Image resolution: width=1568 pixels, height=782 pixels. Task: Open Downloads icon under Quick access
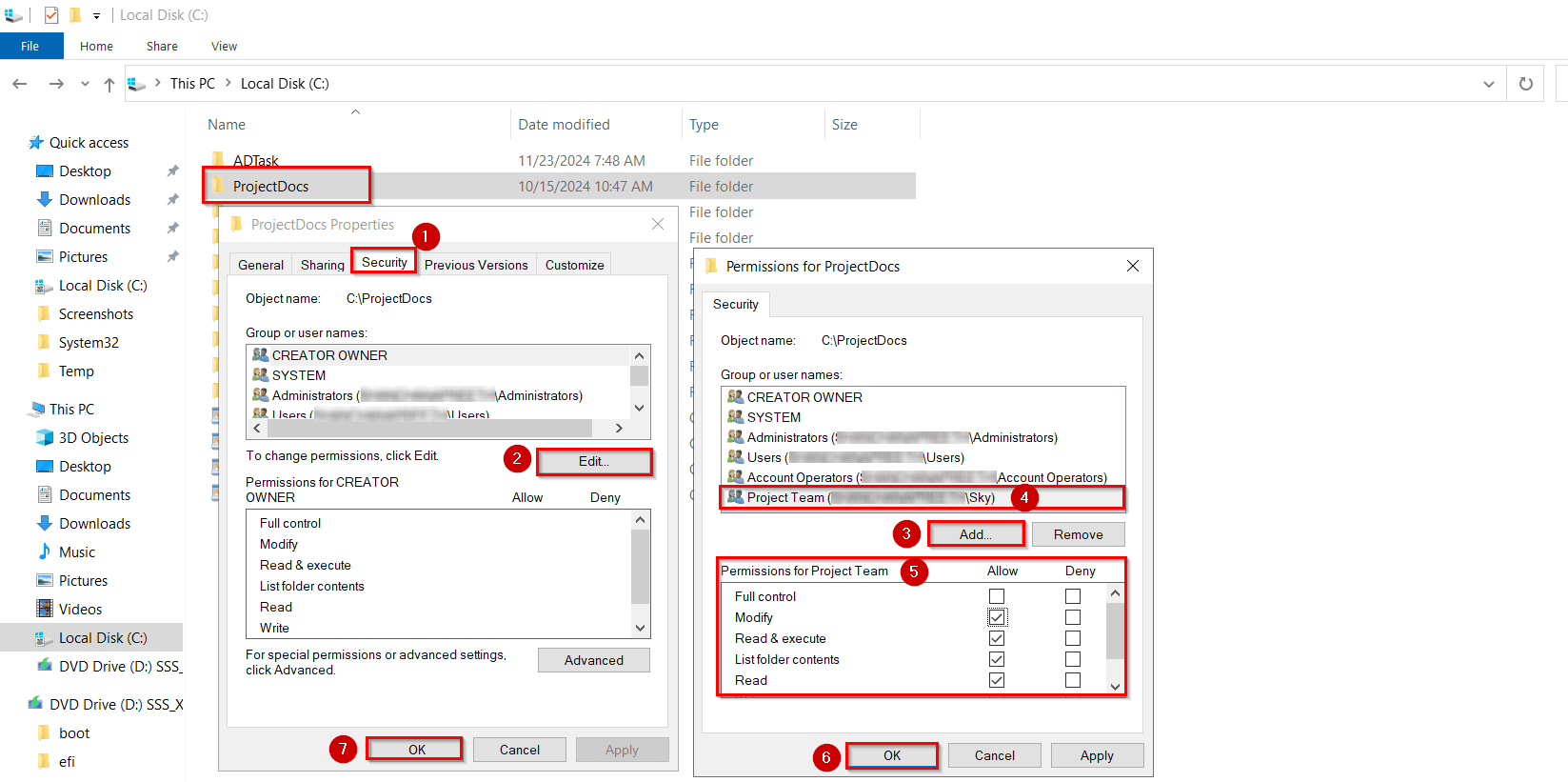44,200
